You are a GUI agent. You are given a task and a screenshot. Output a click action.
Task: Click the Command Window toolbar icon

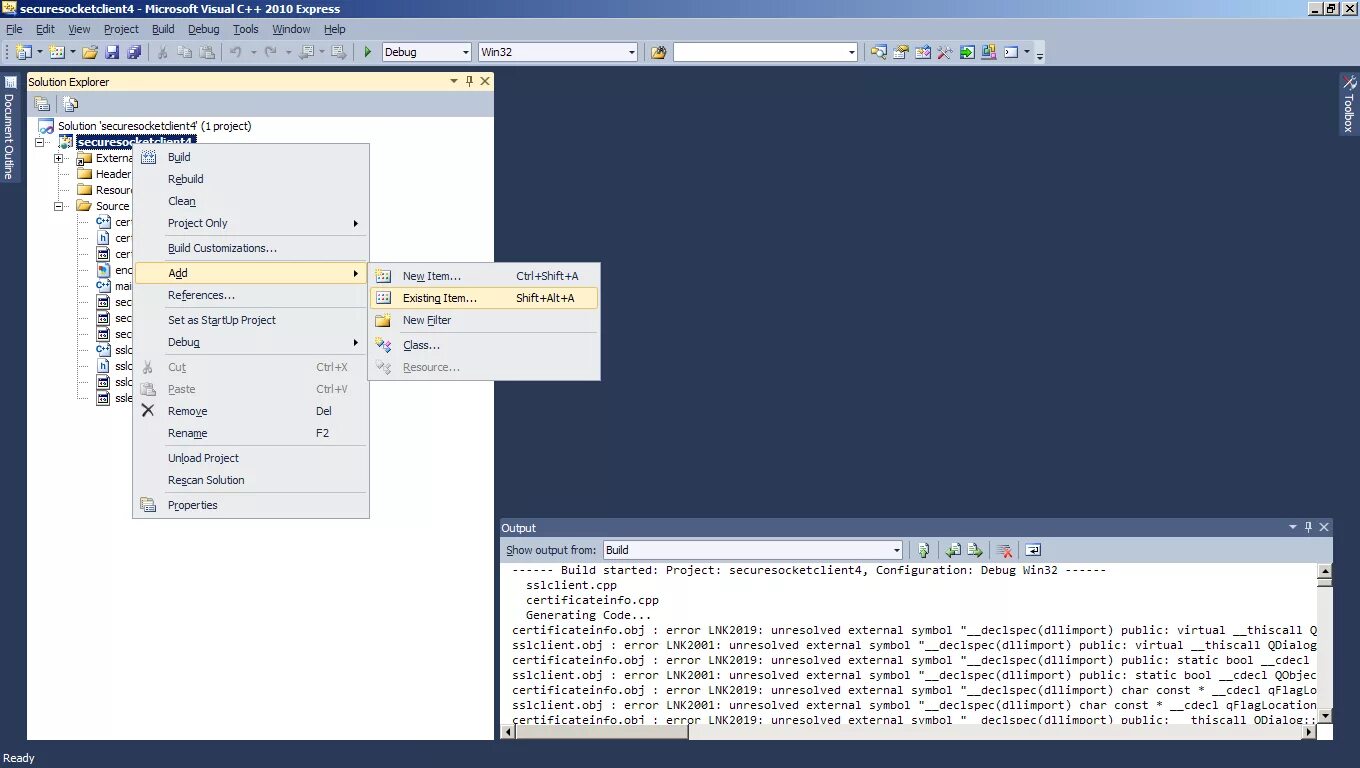[x=1011, y=52]
